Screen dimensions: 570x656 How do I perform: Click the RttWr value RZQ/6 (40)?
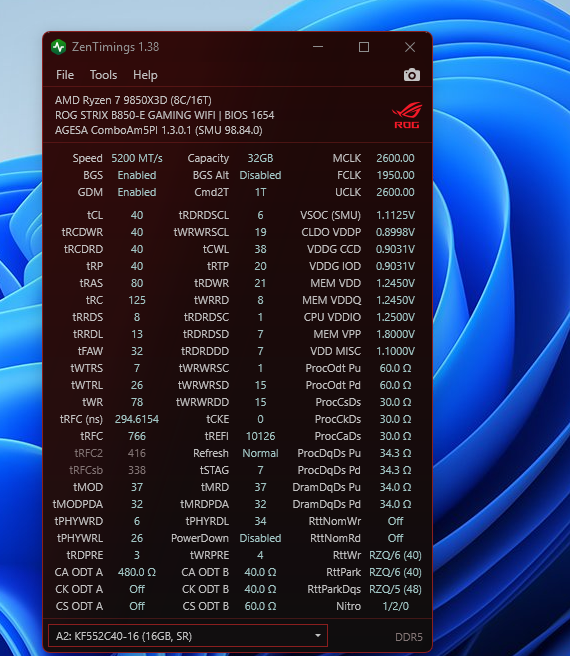(395, 555)
